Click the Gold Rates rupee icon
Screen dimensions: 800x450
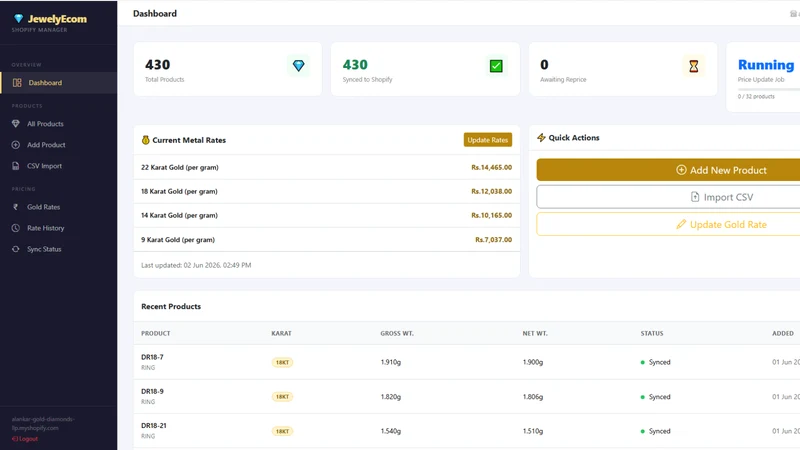(x=15, y=207)
